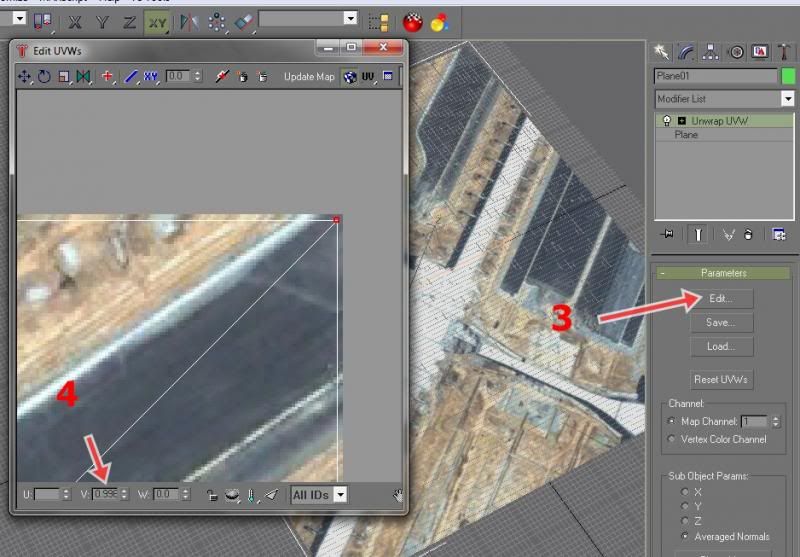
Task: Click the eraser-like icon in main toolbar
Action: [244, 22]
